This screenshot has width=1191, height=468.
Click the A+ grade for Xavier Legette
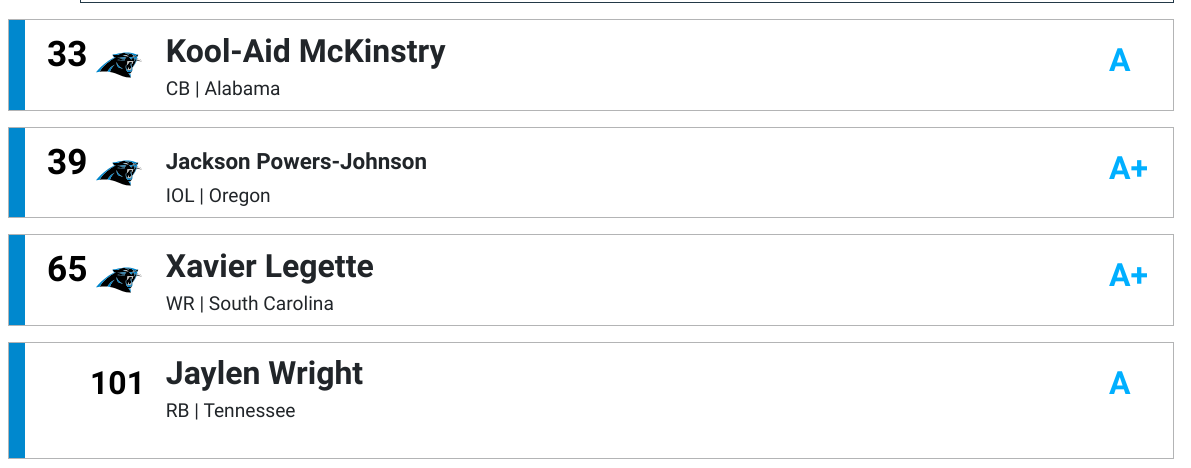point(1128,275)
